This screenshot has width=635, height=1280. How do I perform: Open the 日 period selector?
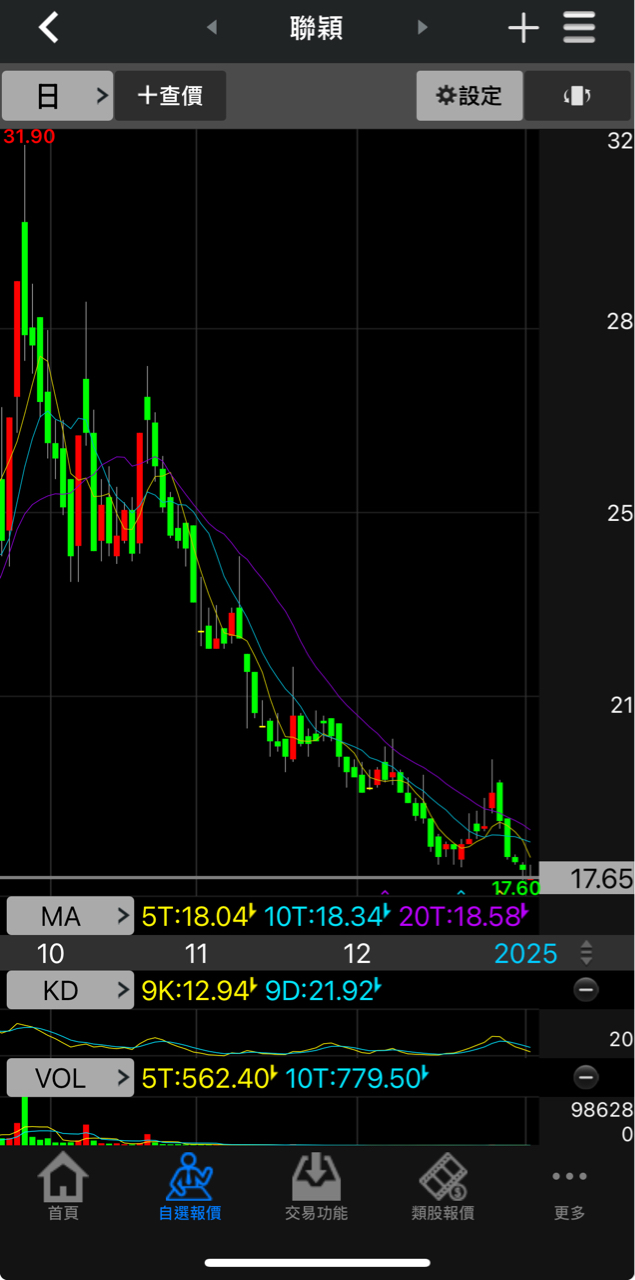point(57,96)
